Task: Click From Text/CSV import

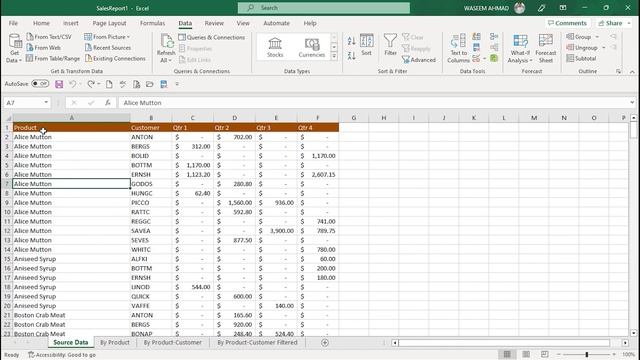Action: point(49,37)
